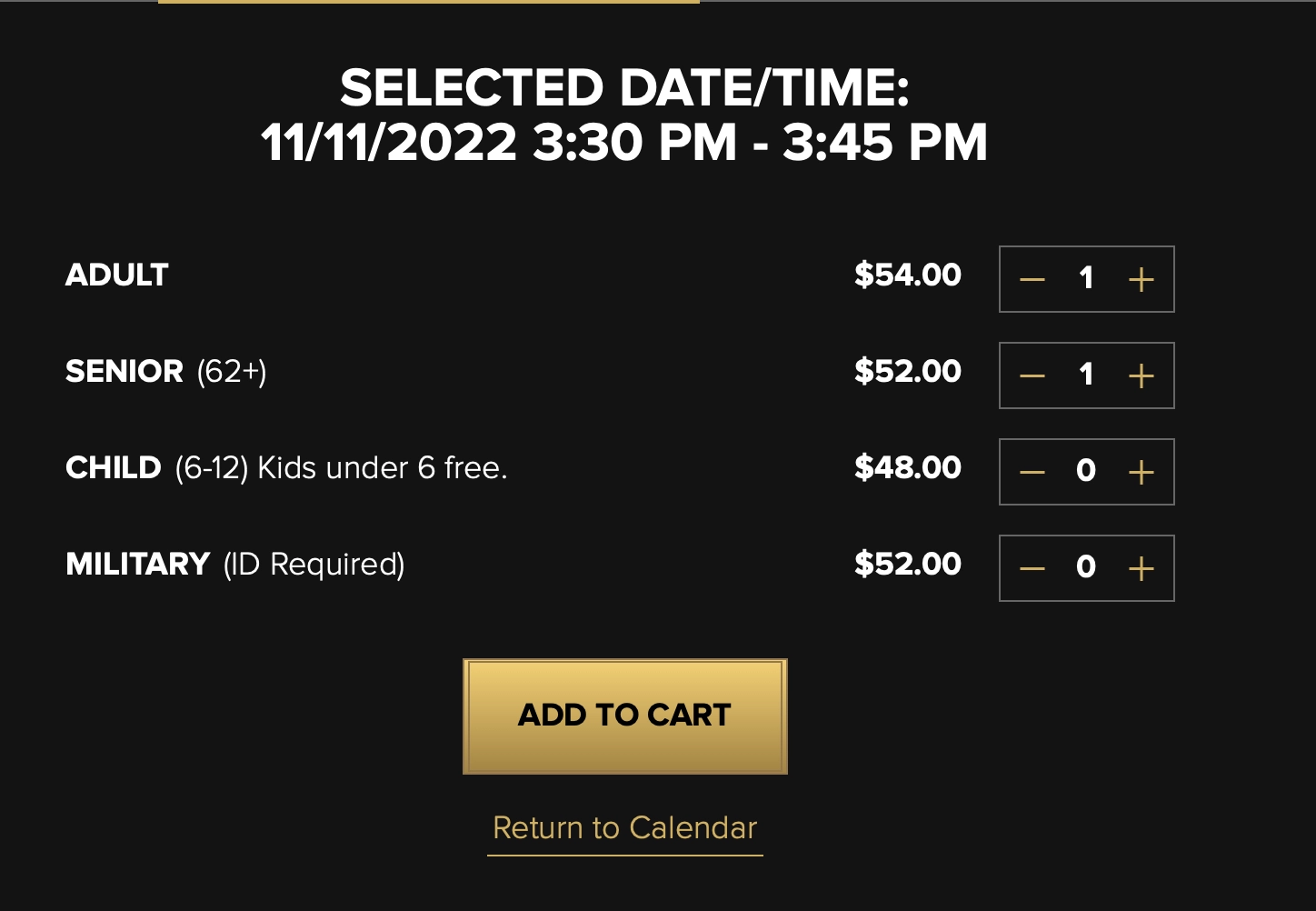
Task: Increase the Adult ticket quantity
Action: click(x=1141, y=279)
